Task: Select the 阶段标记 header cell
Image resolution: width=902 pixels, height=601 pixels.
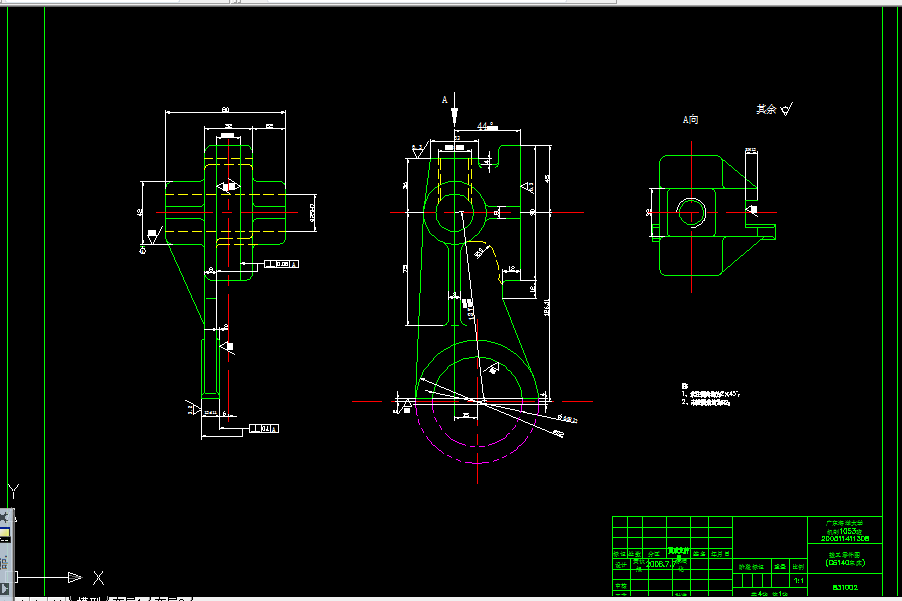Action: pos(751,567)
